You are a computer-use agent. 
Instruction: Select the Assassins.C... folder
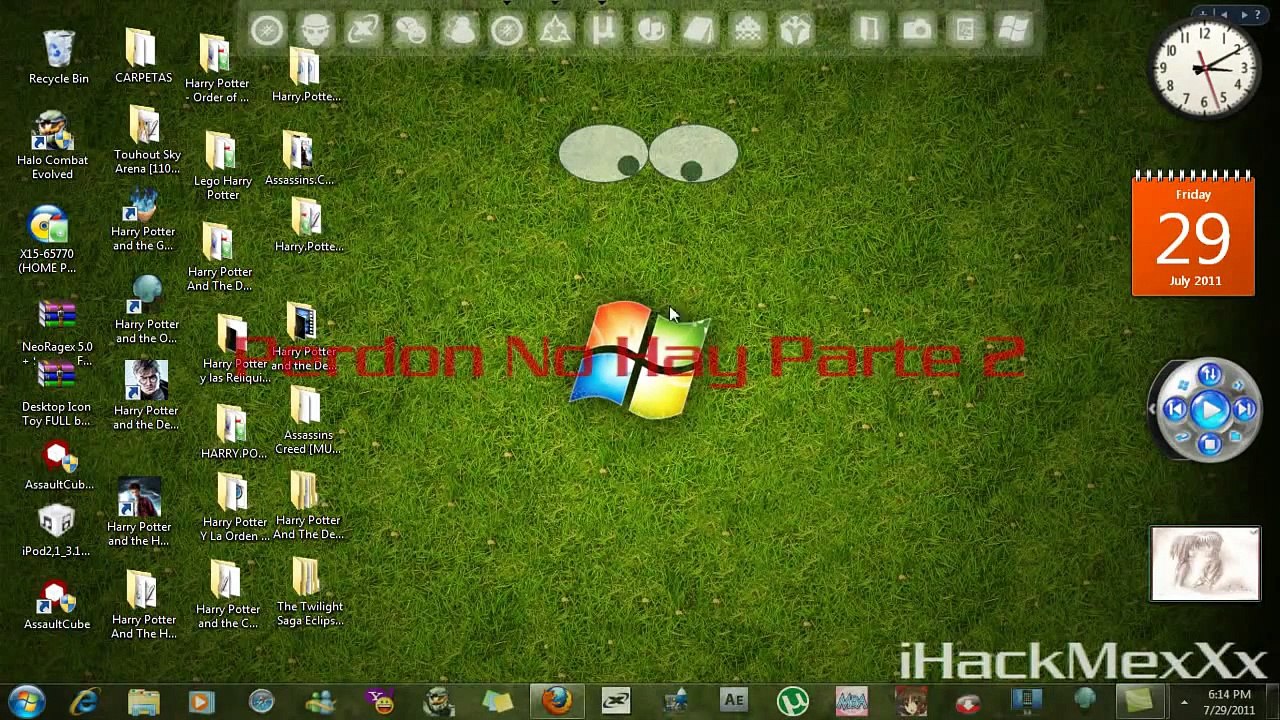pyautogui.click(x=299, y=159)
